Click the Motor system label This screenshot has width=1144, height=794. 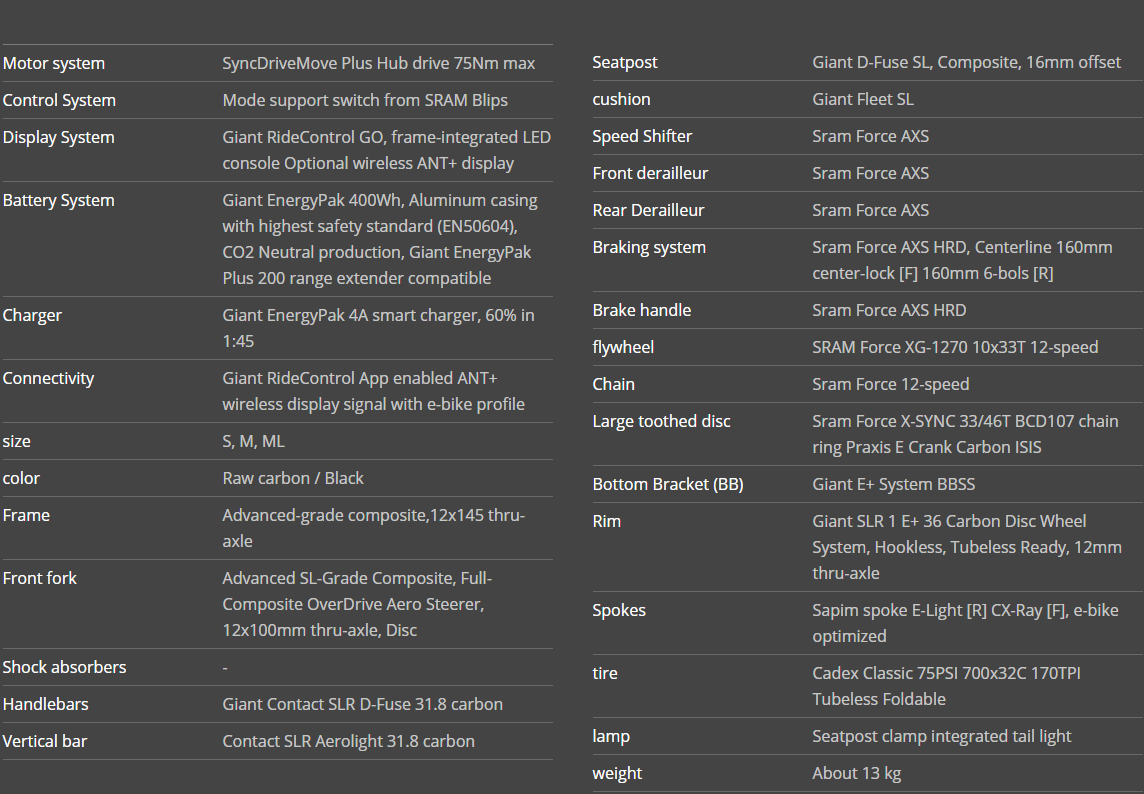tap(54, 64)
